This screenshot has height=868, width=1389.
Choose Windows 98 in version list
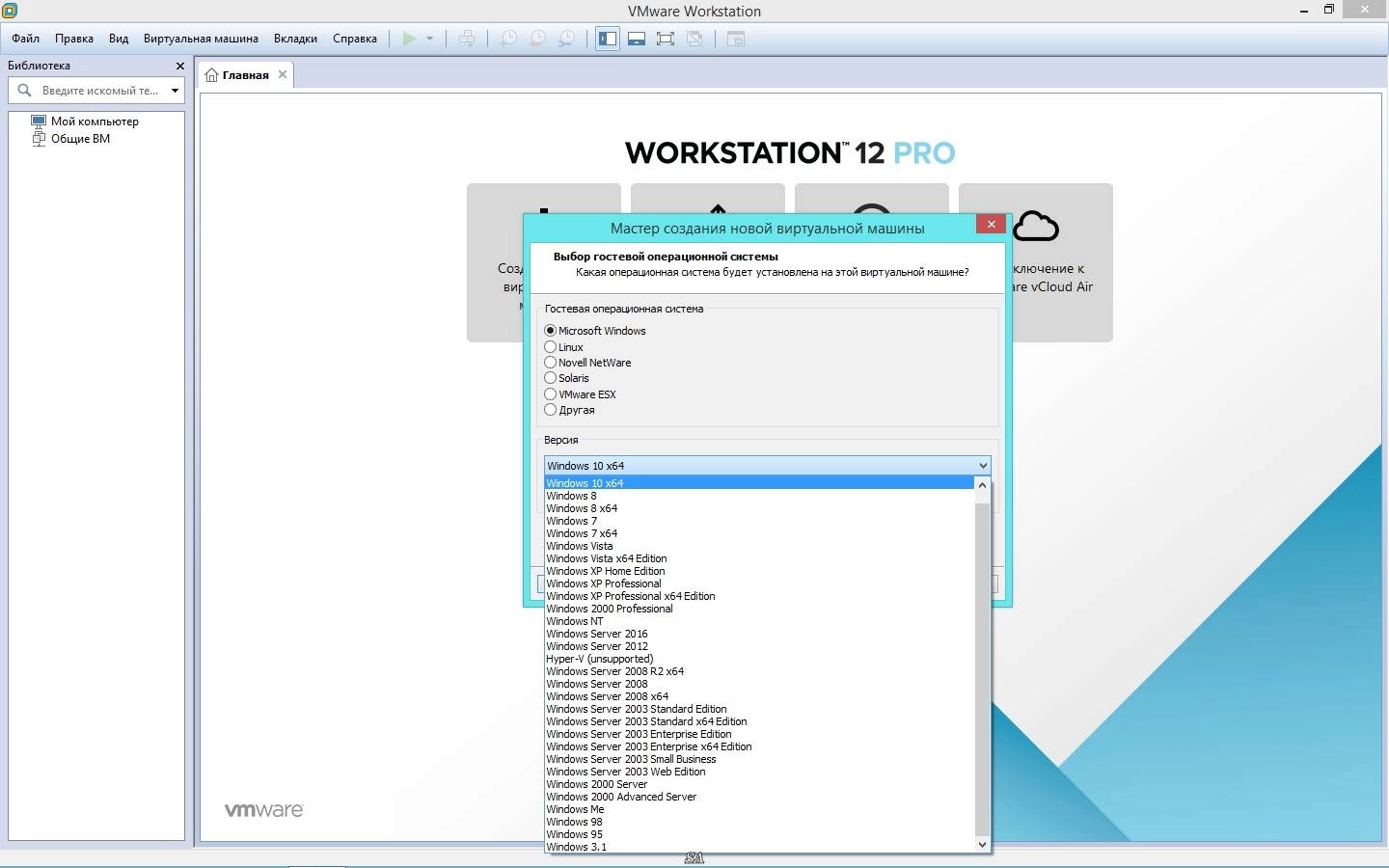(760, 822)
